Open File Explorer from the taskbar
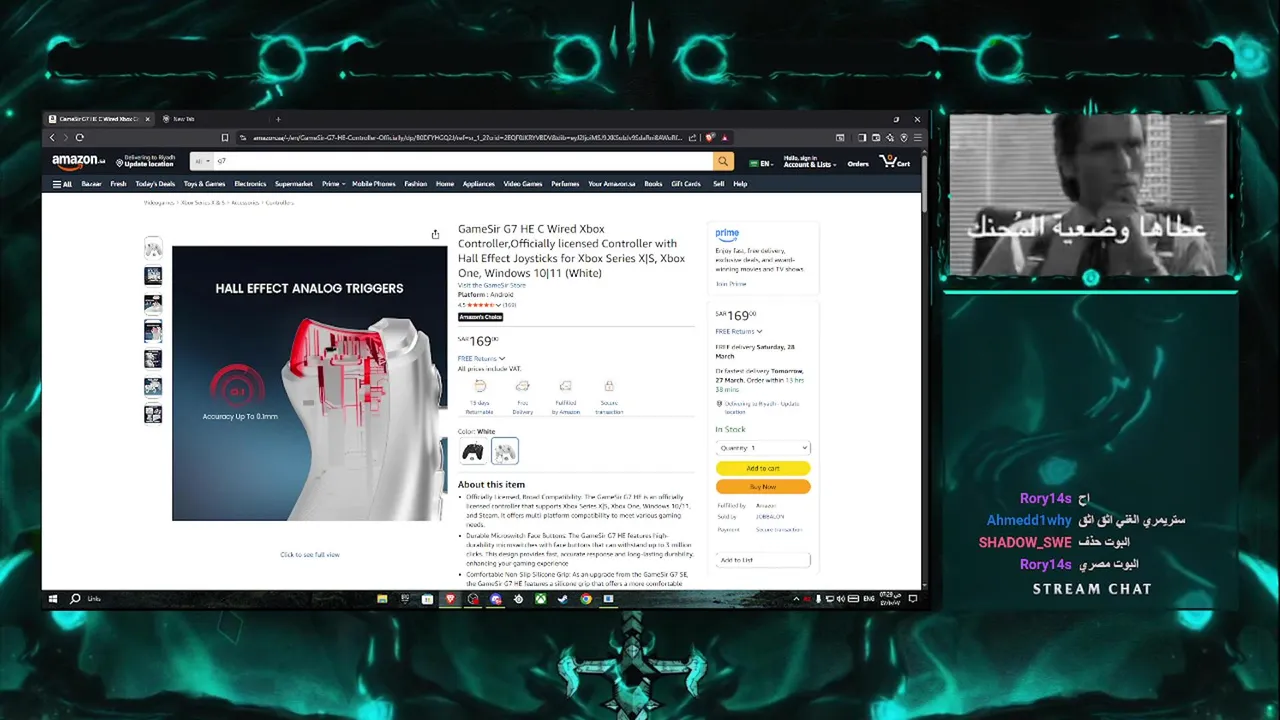 click(382, 599)
